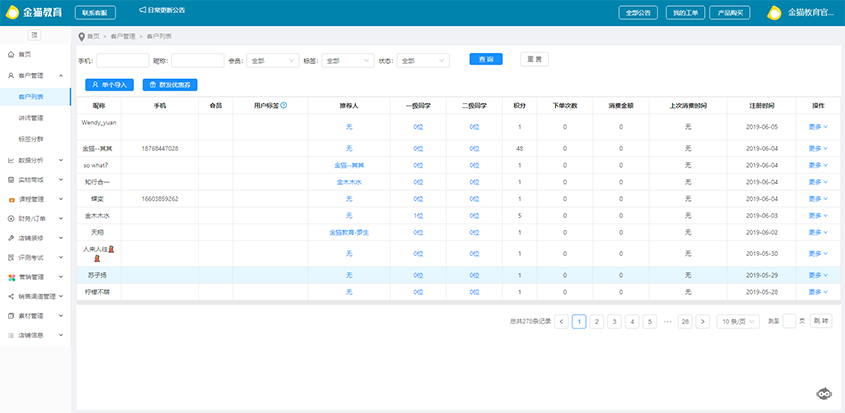Click phone number 16603859262
This screenshot has width=845, height=413.
[160, 199]
